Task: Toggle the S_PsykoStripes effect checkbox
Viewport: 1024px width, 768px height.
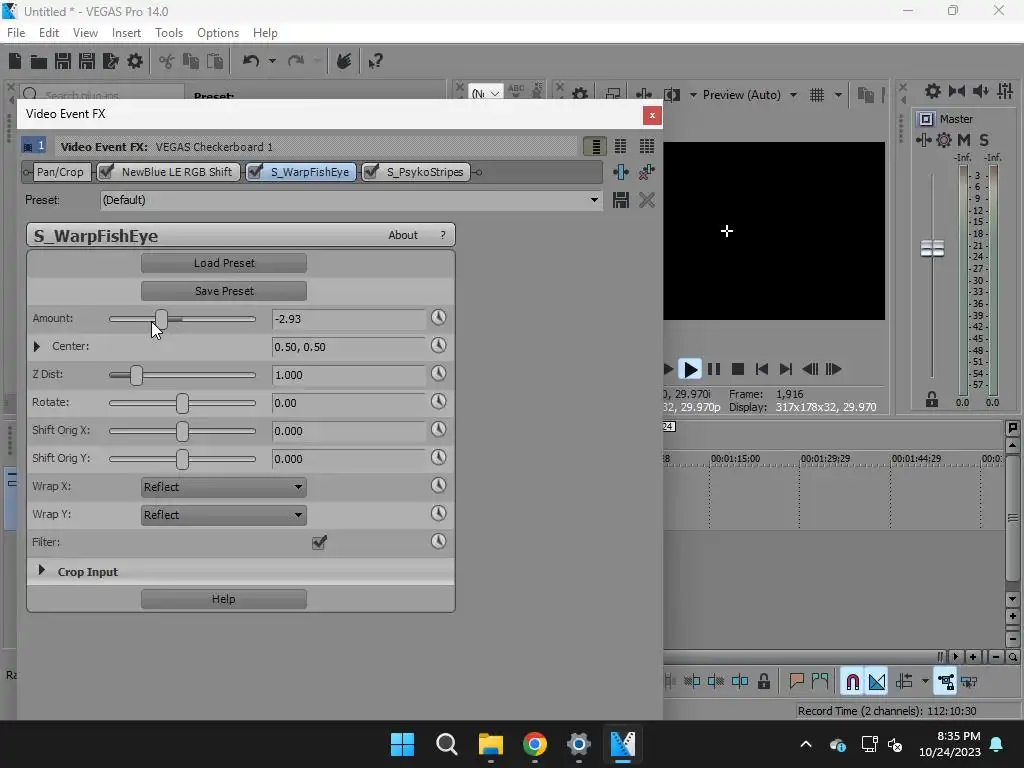Action: coord(370,172)
